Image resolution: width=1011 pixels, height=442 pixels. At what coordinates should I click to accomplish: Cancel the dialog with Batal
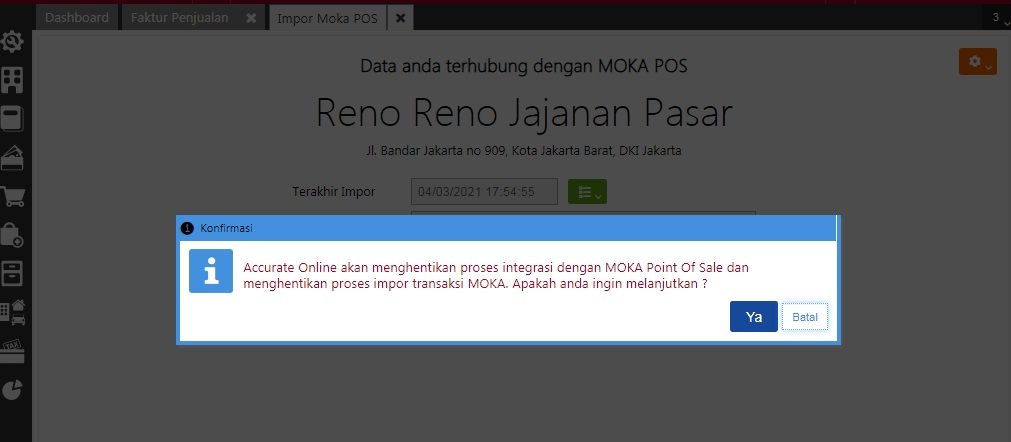point(805,317)
